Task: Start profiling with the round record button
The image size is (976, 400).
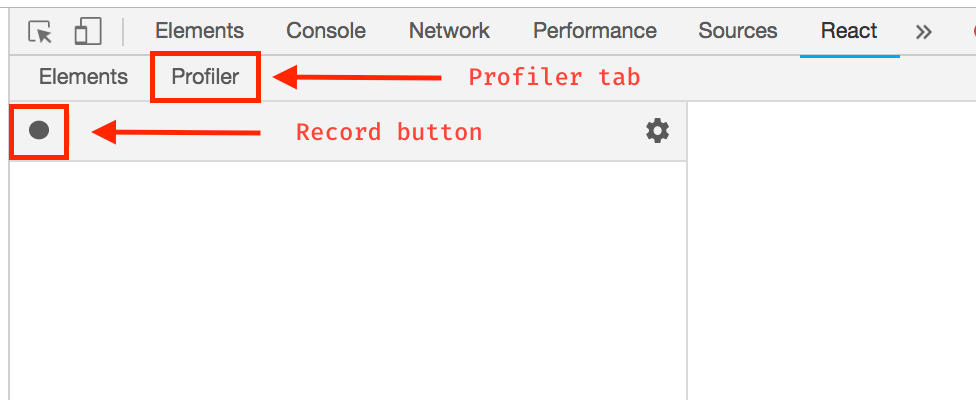Action: pyautogui.click(x=39, y=131)
